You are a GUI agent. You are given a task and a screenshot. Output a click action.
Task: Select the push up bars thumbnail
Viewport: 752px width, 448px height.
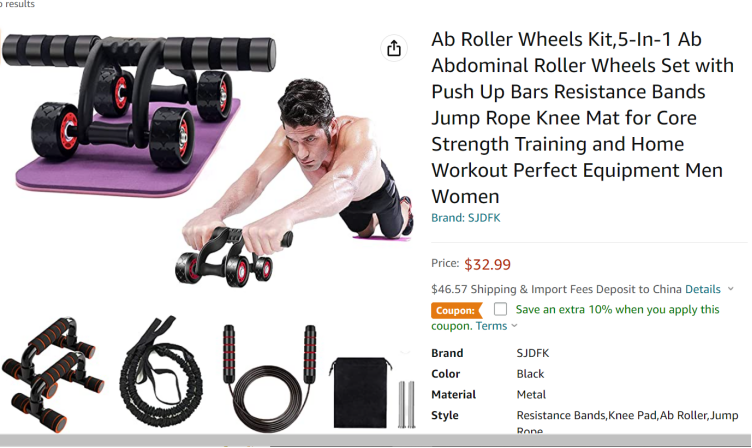[52, 374]
